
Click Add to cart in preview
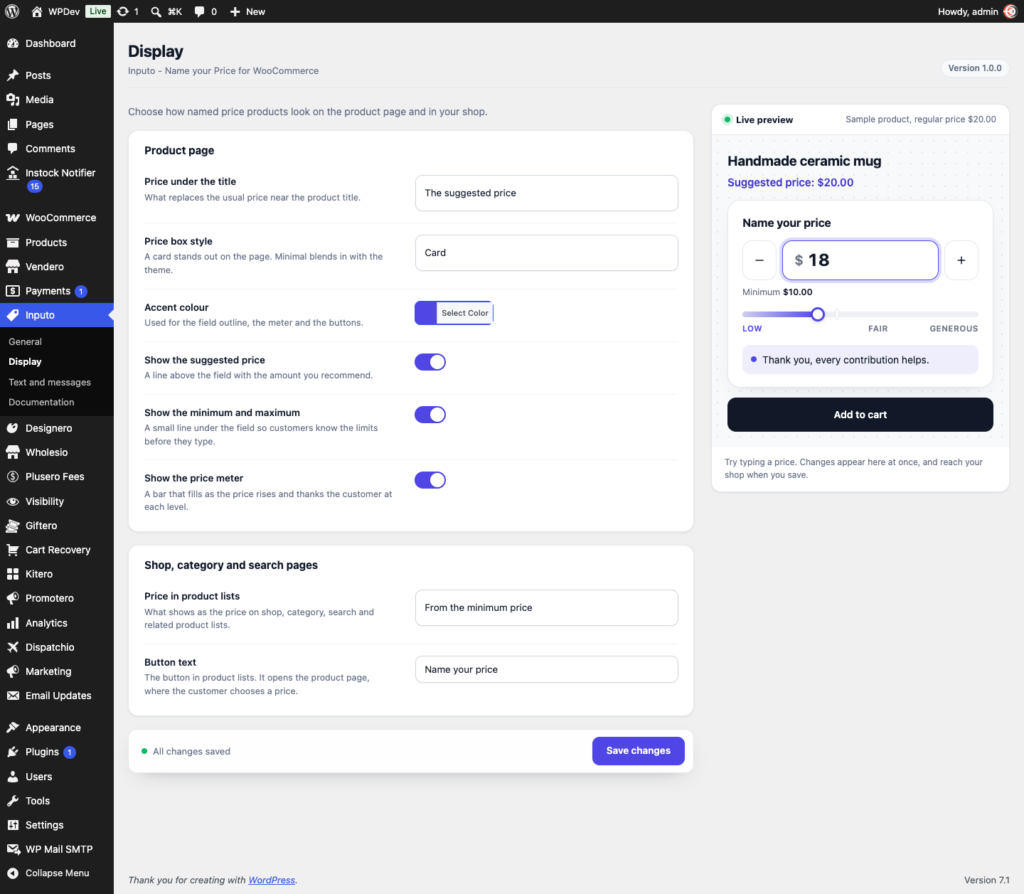860,414
